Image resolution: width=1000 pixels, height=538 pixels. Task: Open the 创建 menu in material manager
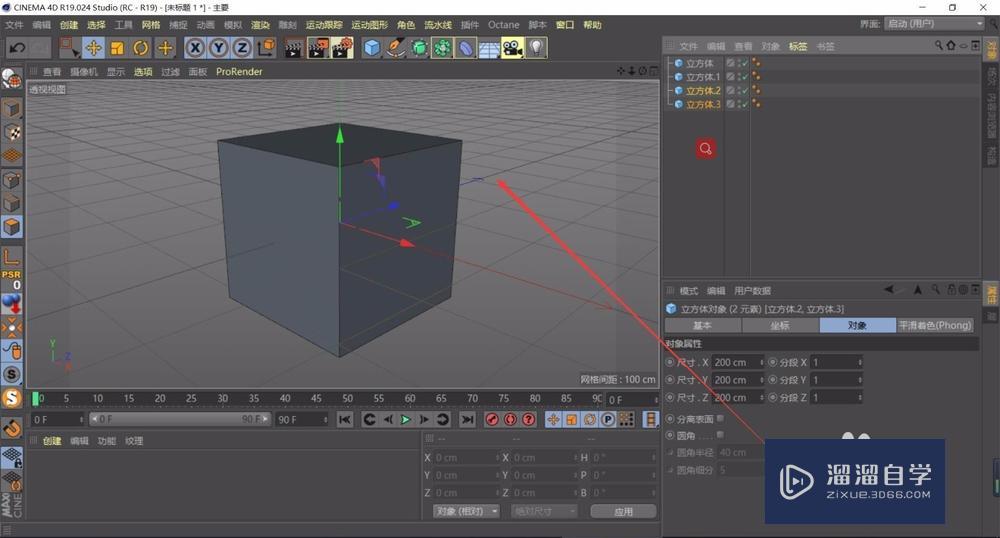52,440
